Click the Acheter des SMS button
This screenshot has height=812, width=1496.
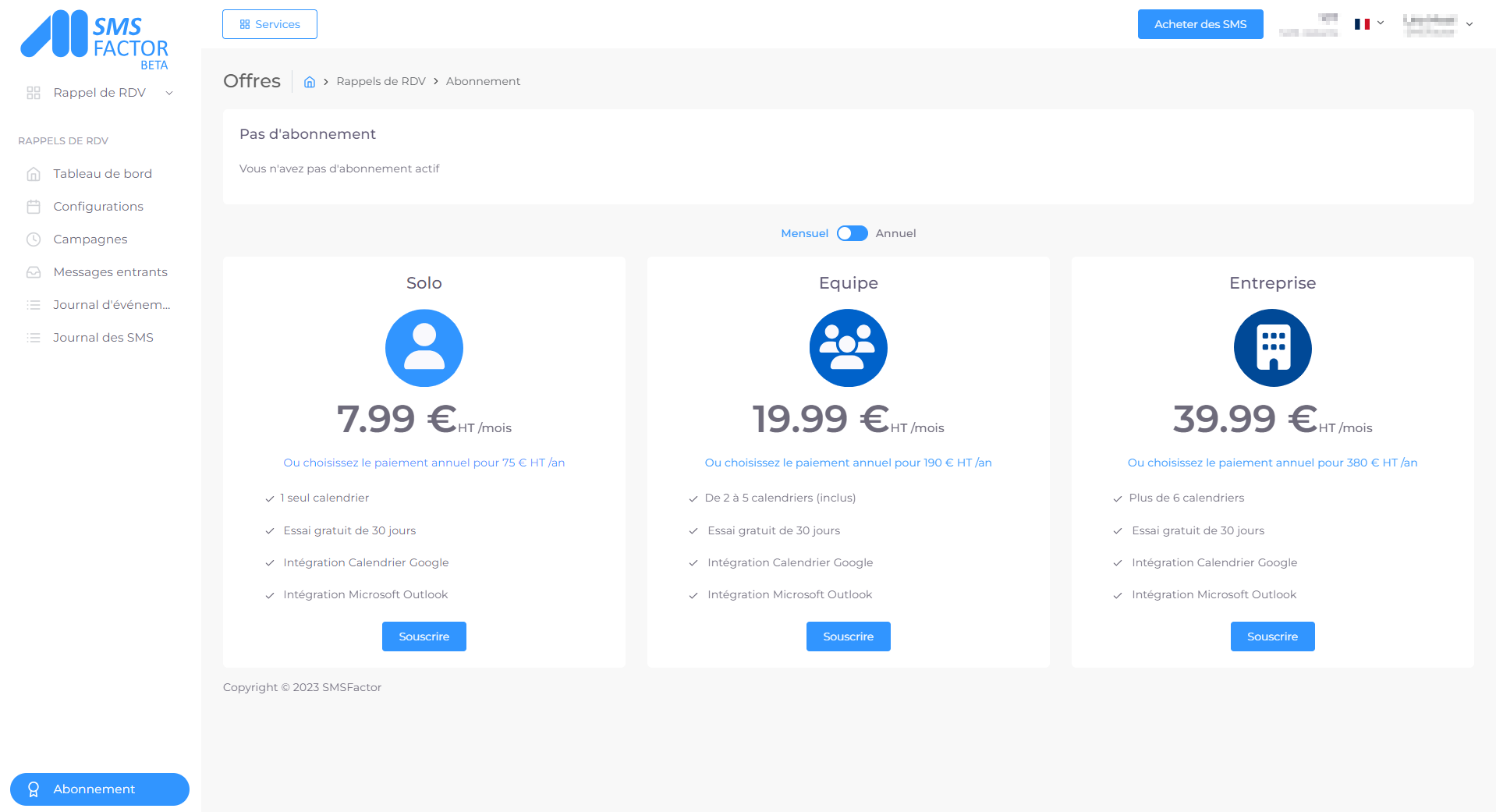click(1200, 24)
